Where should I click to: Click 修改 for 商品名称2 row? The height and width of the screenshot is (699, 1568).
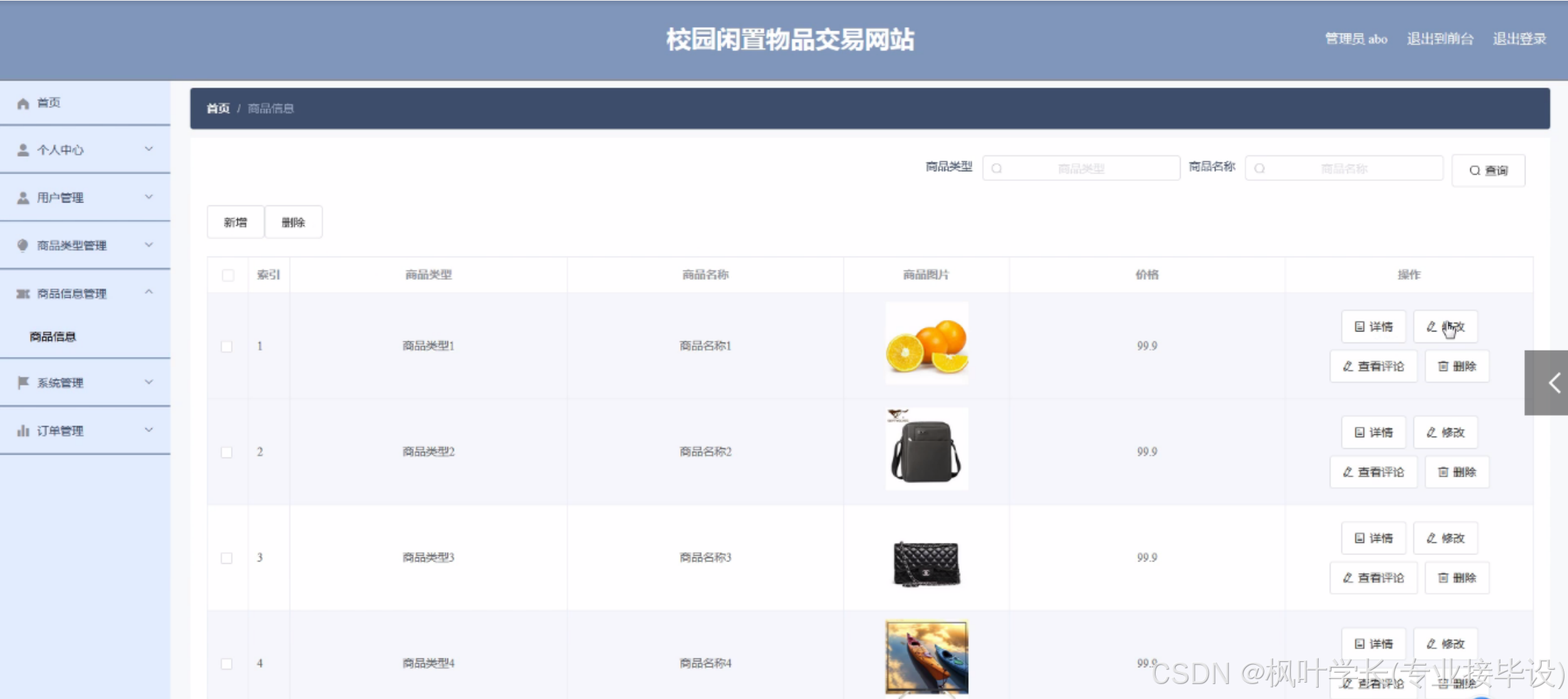pyautogui.click(x=1445, y=432)
